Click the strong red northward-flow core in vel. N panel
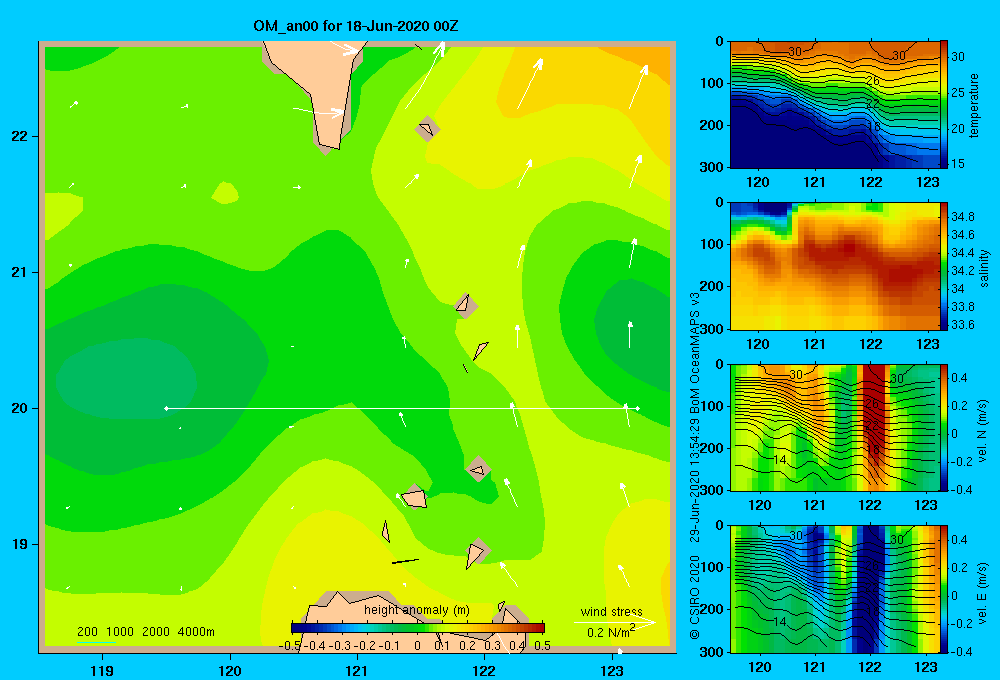1000x680 pixels. (x=876, y=415)
